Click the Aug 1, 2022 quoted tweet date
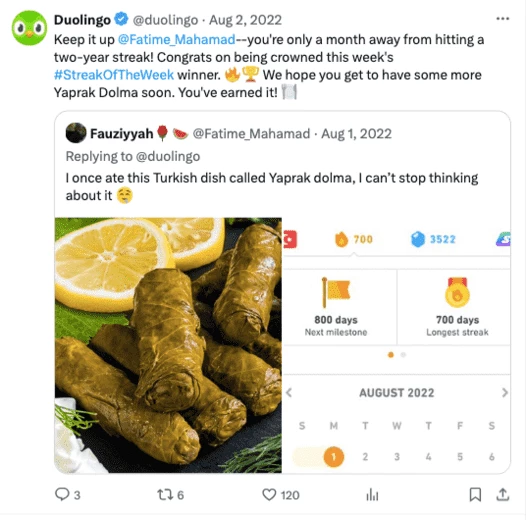Screen dimensions: 526x520 pyautogui.click(x=356, y=134)
